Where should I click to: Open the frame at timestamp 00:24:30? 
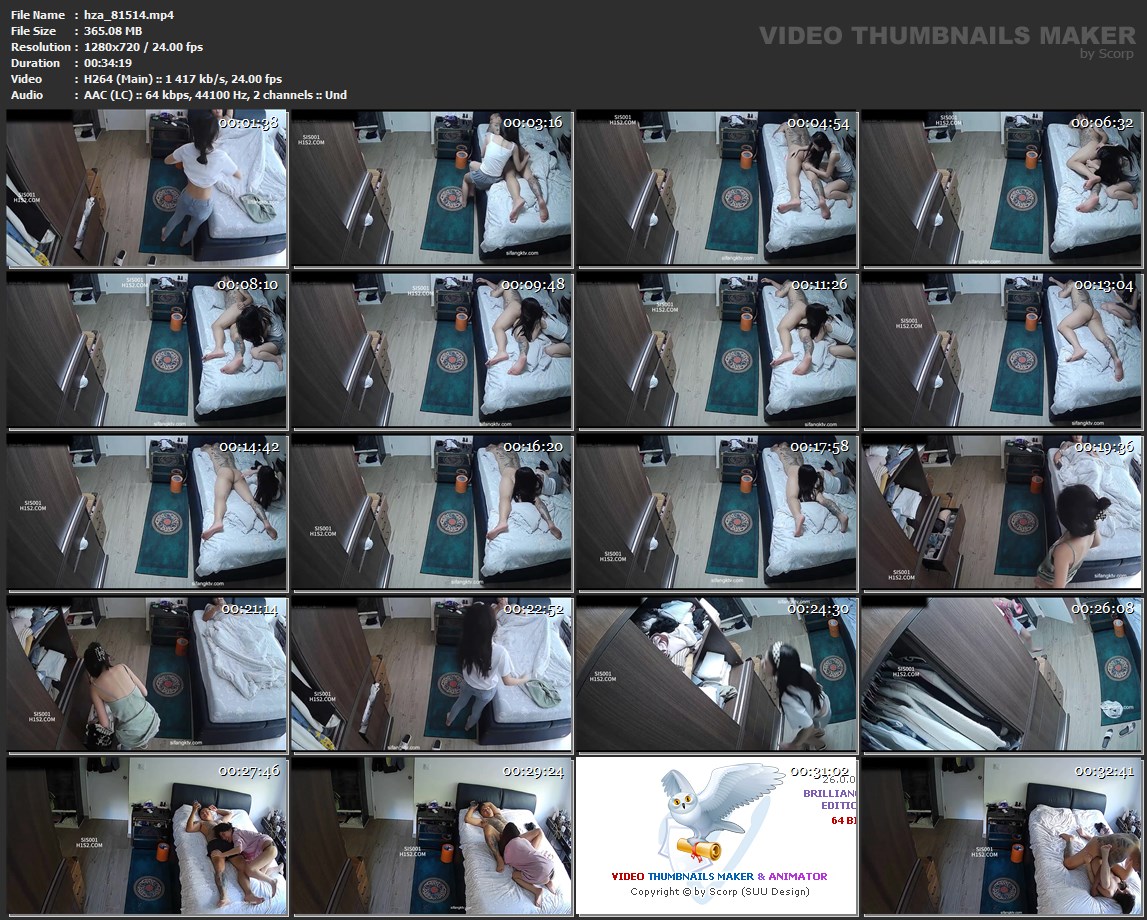pyautogui.click(x=717, y=675)
